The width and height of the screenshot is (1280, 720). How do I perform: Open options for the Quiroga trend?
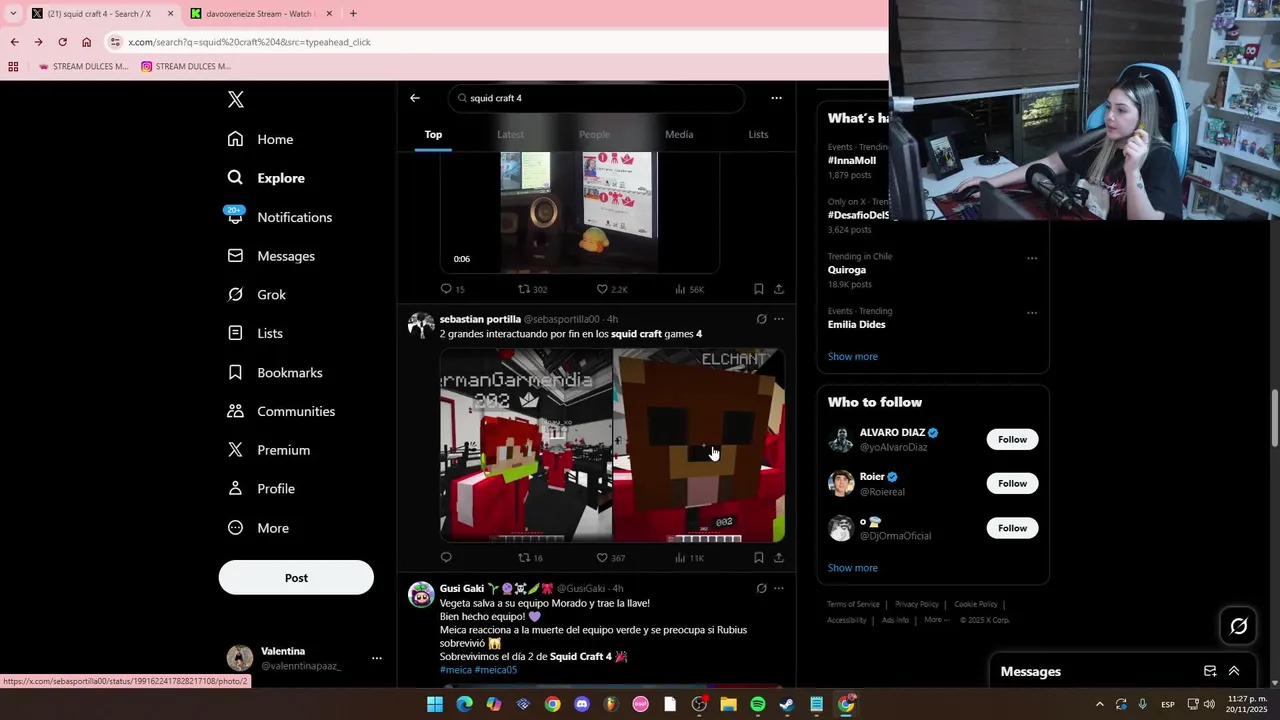click(x=1032, y=258)
